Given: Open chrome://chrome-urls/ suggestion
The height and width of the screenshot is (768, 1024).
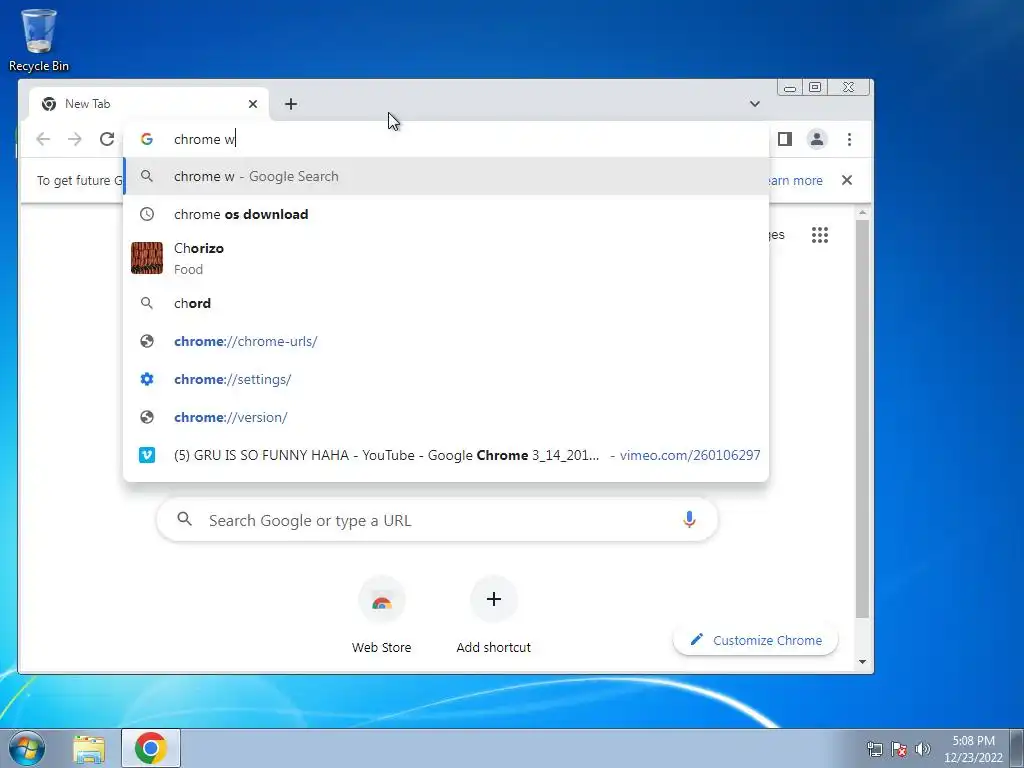Looking at the screenshot, I should (446, 341).
